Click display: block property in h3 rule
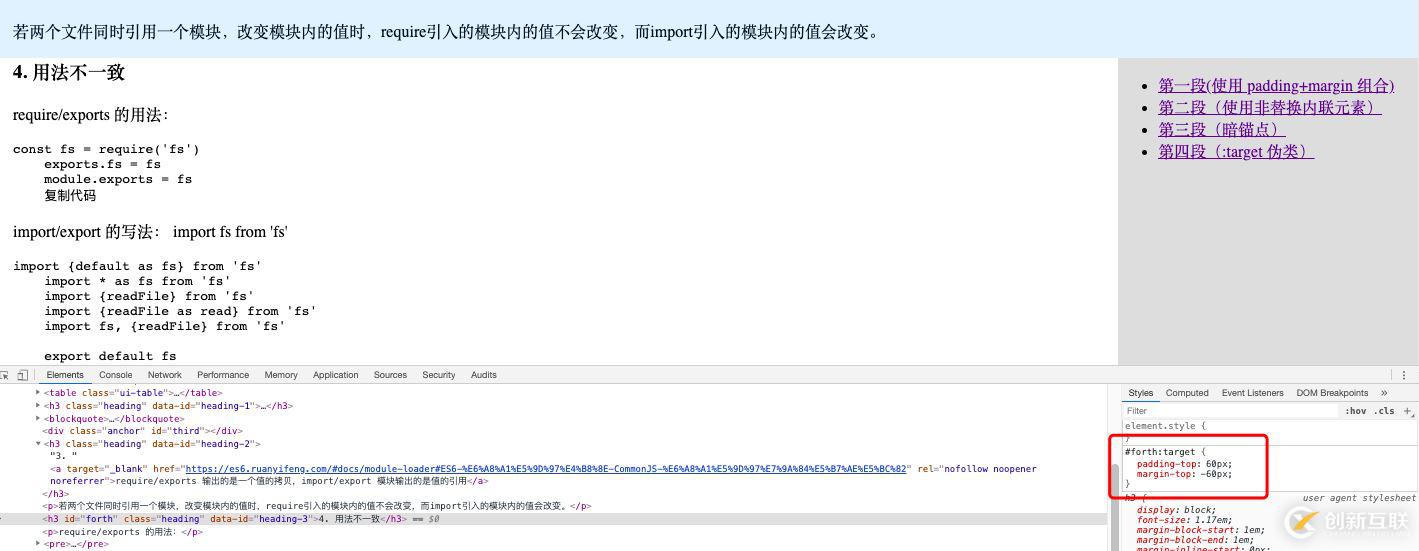1419x551 pixels. point(1176,510)
